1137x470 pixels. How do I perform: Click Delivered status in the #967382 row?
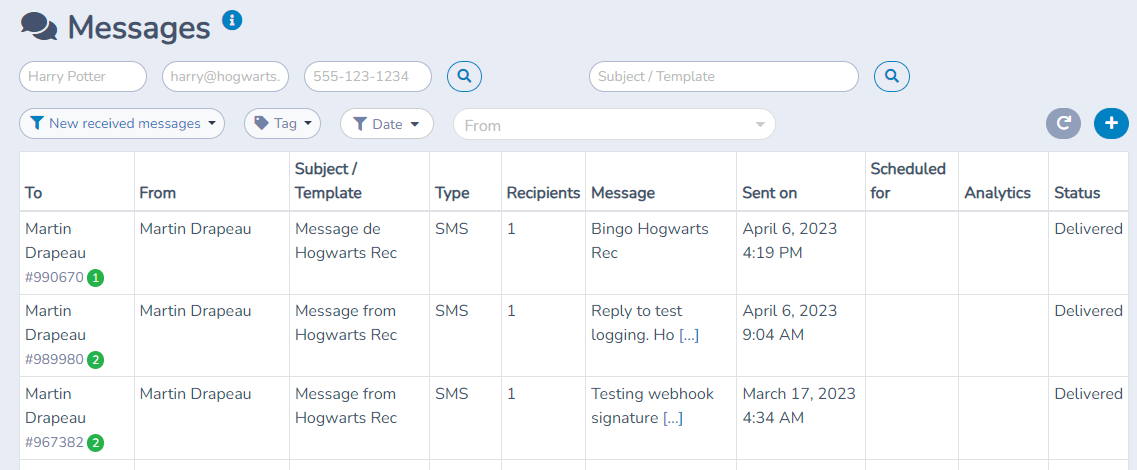click(1088, 394)
